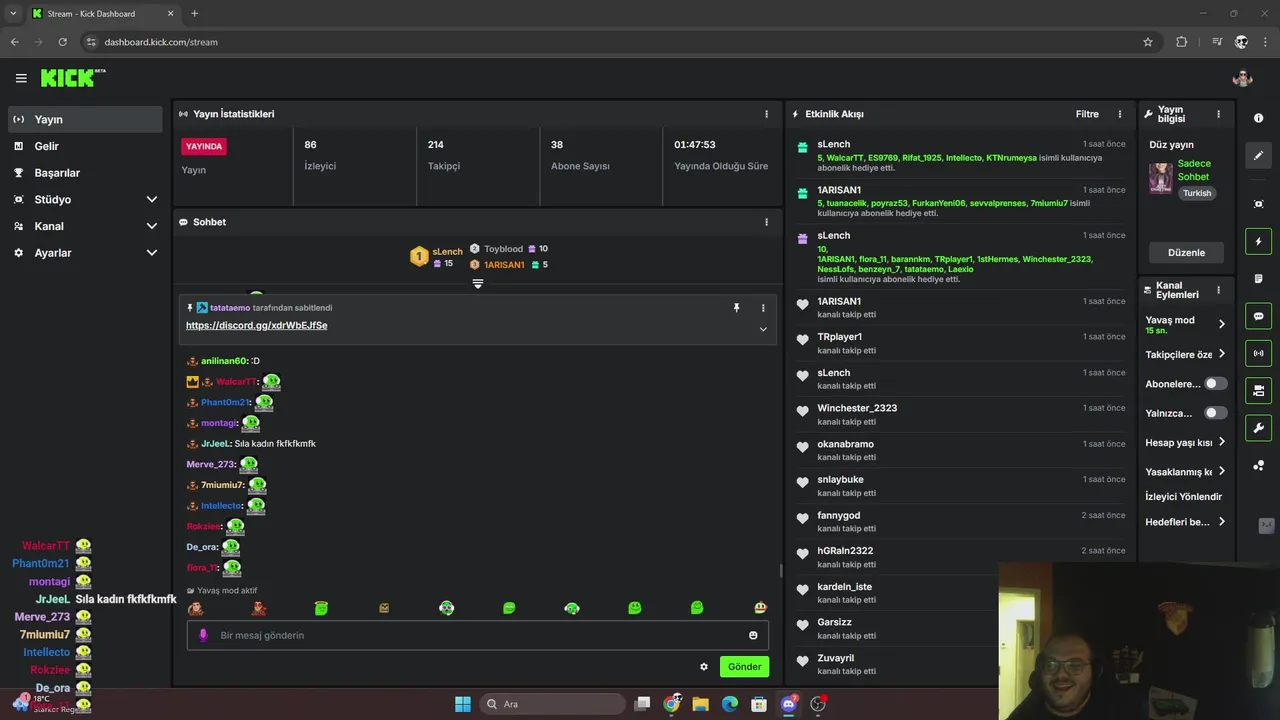The height and width of the screenshot is (720, 1280).
Task: Go to Başarılar in left sidebar
Action: click(85, 172)
